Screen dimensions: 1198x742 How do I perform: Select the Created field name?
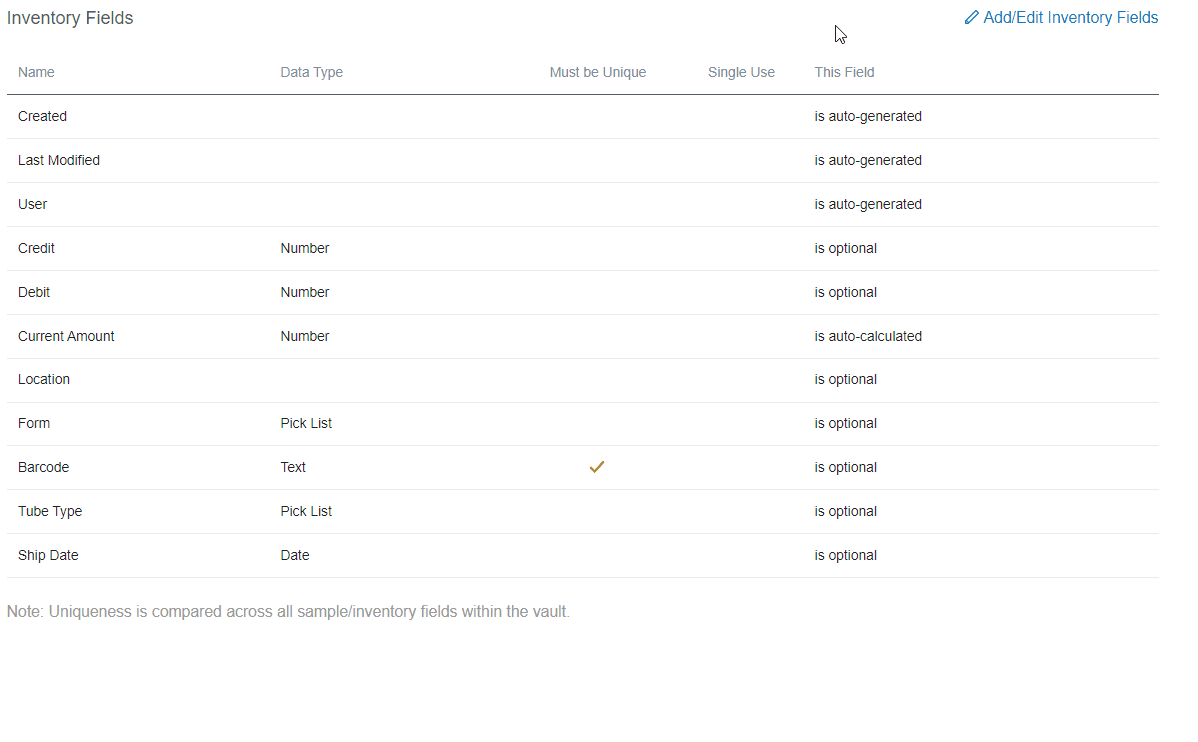(42, 116)
